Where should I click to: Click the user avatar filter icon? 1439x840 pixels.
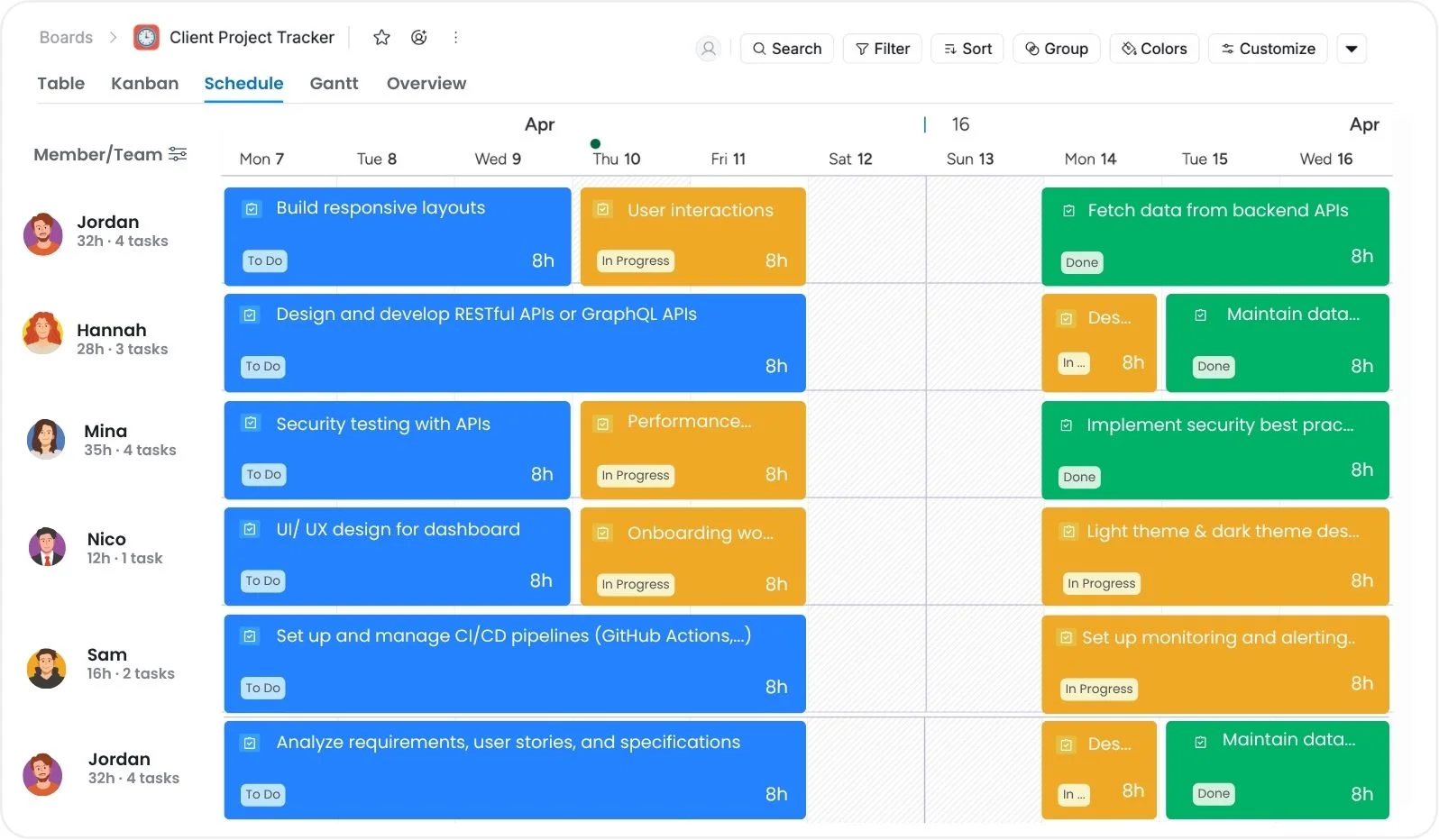pos(709,49)
